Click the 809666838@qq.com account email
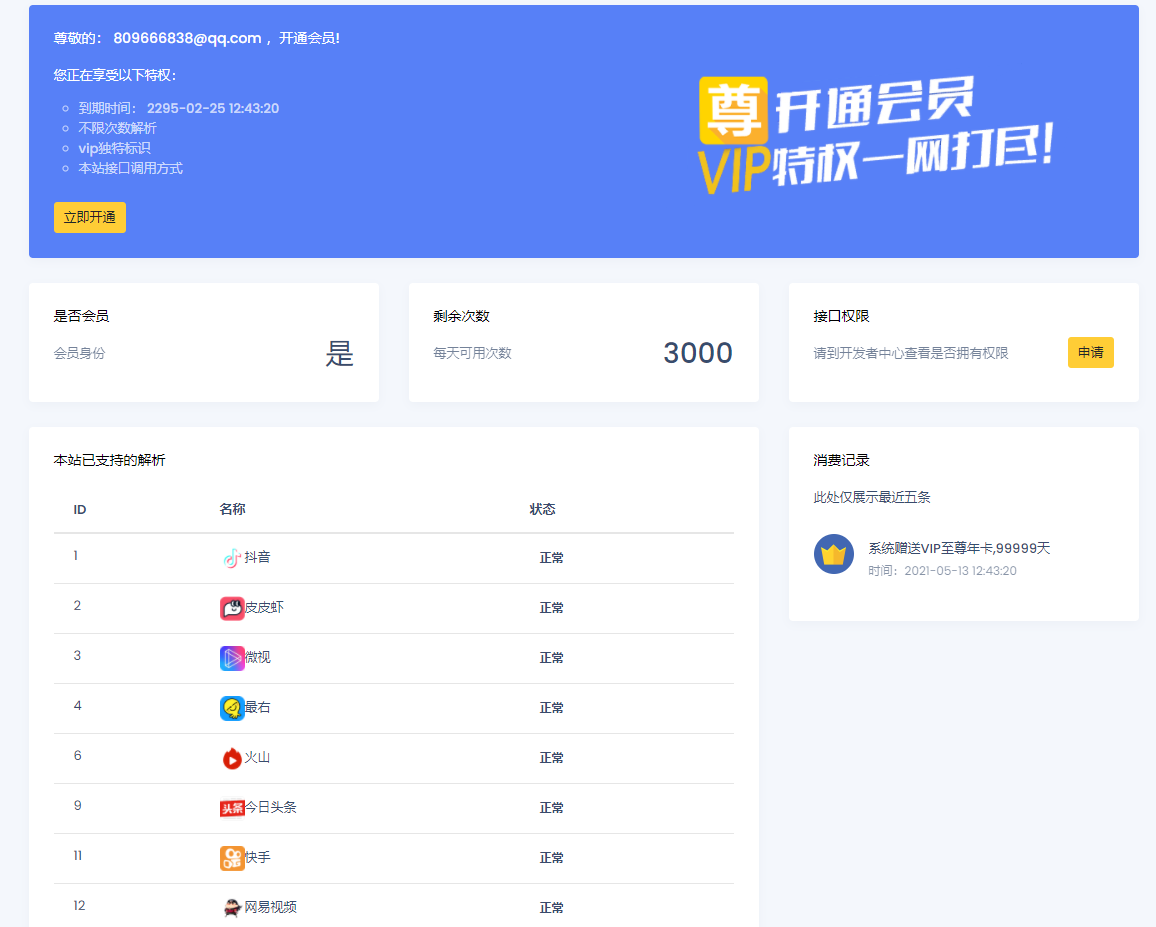This screenshot has width=1156, height=927. click(x=187, y=38)
